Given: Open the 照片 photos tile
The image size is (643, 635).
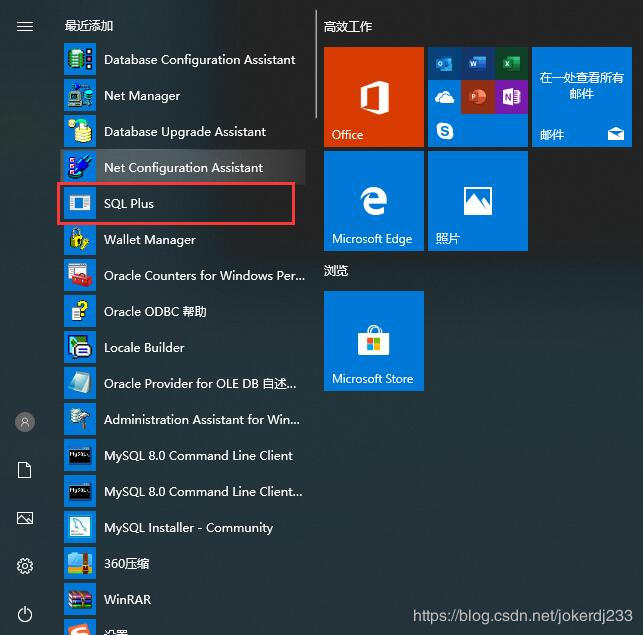Looking at the screenshot, I should (478, 201).
